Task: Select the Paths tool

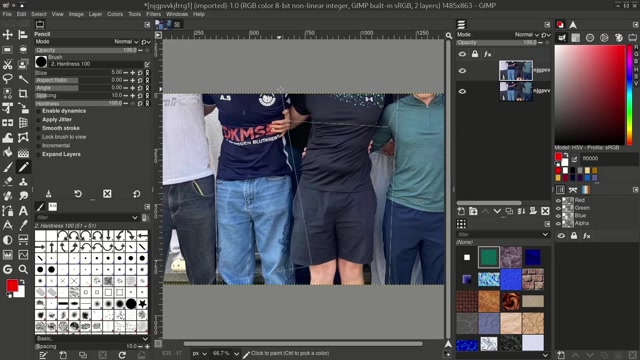Action: click(x=7, y=211)
